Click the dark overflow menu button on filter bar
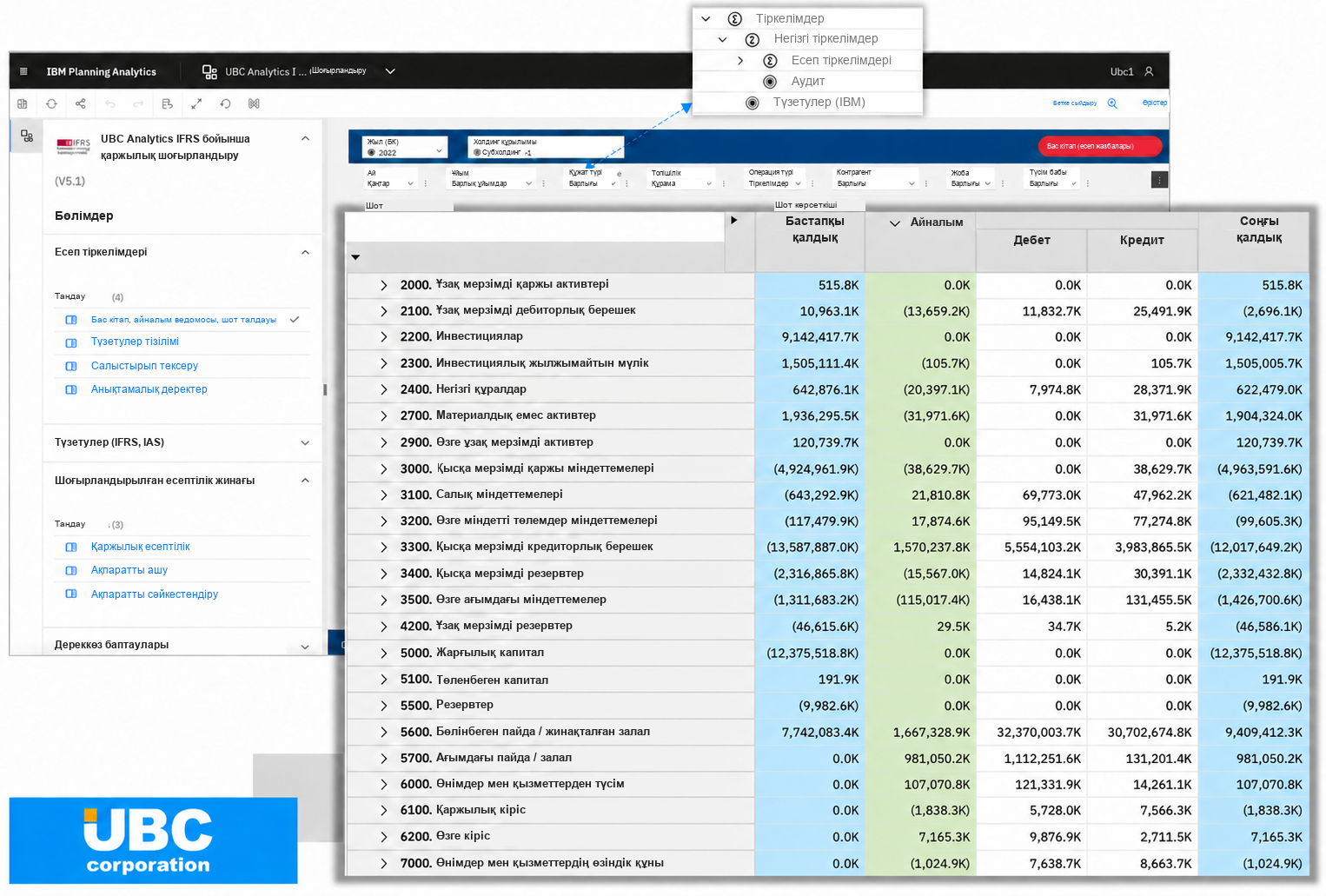Image resolution: width=1326 pixels, height=896 pixels. [1159, 179]
